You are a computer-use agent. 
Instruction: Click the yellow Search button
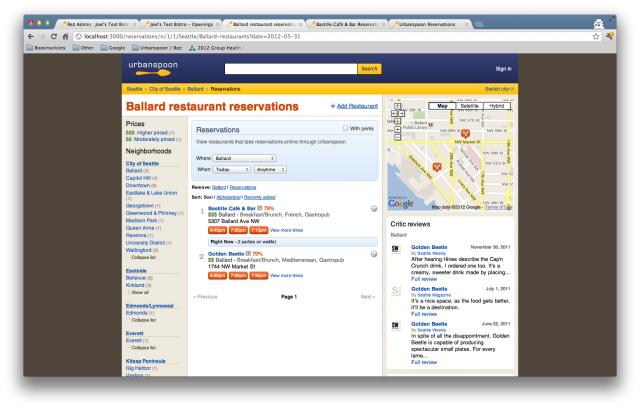point(369,69)
